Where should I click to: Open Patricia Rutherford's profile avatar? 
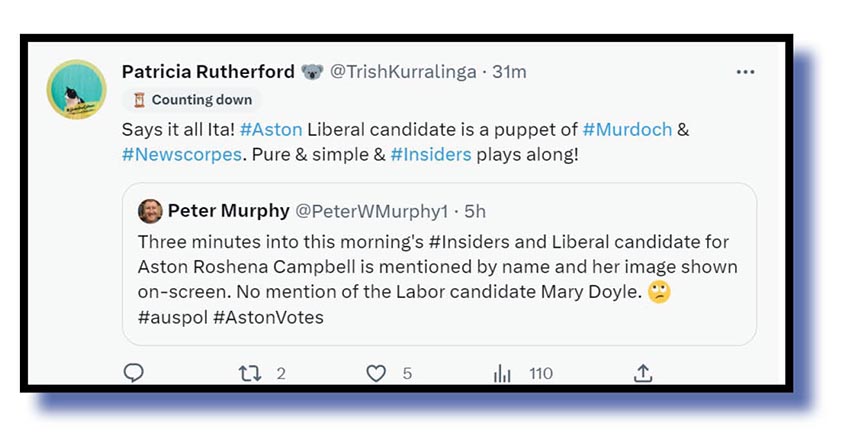tap(77, 89)
